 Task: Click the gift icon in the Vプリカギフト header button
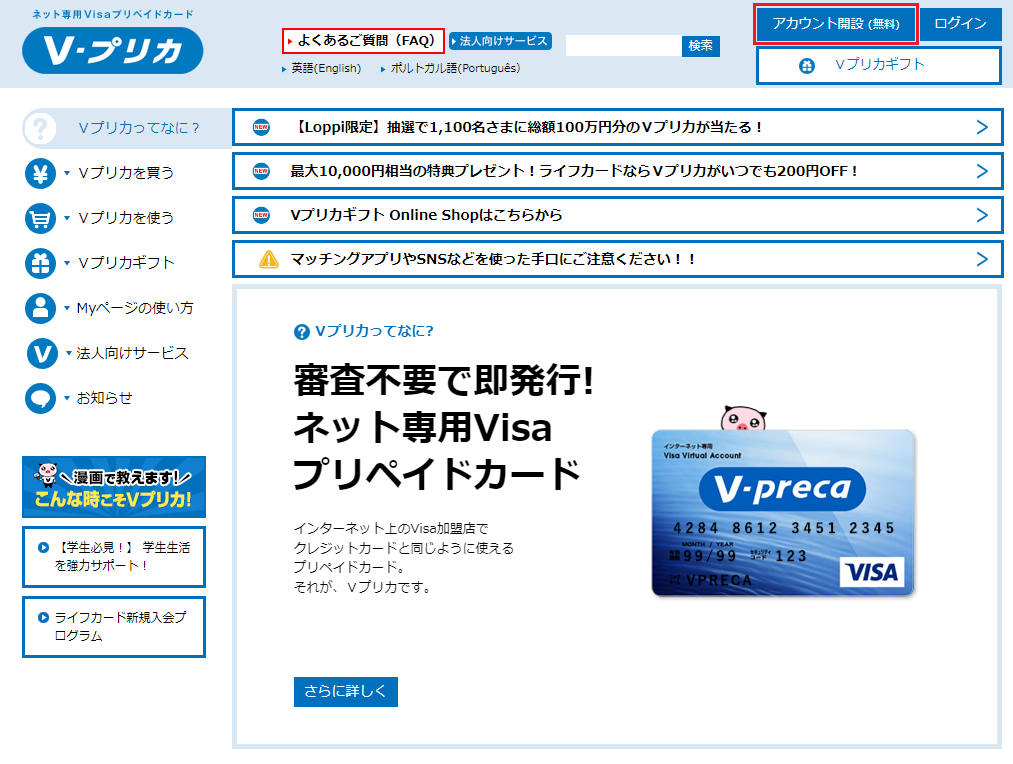tap(806, 65)
